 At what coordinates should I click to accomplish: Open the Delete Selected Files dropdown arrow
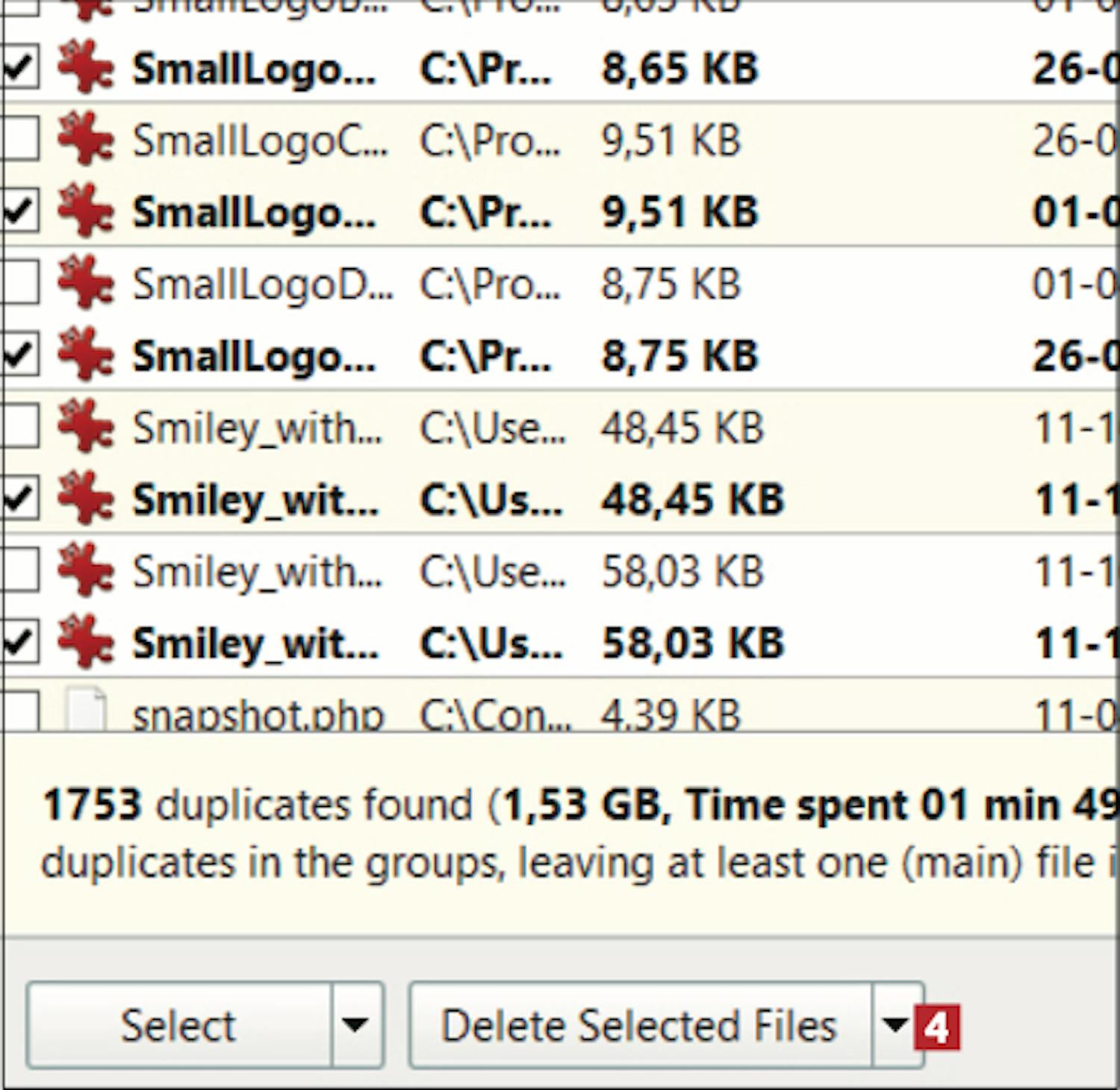tap(895, 1024)
